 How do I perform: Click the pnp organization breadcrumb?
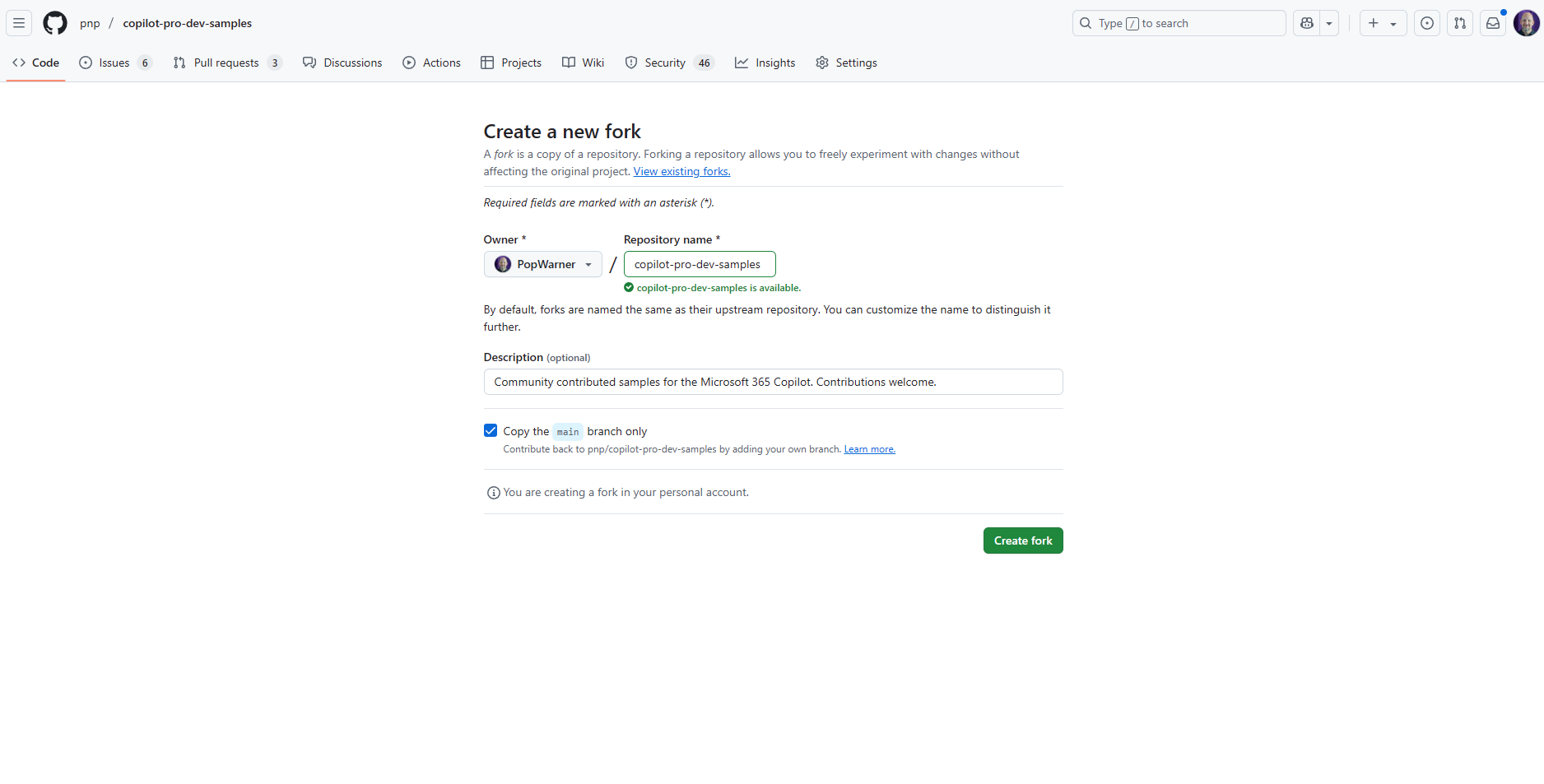point(90,23)
